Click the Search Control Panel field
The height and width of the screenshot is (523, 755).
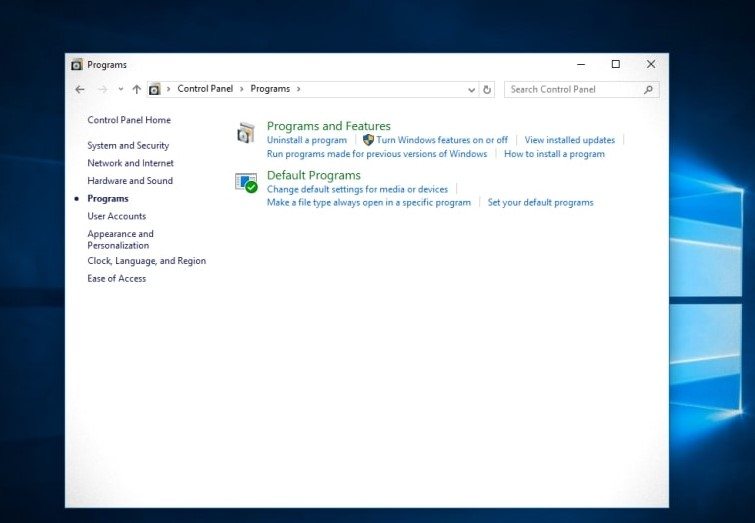[x=572, y=89]
